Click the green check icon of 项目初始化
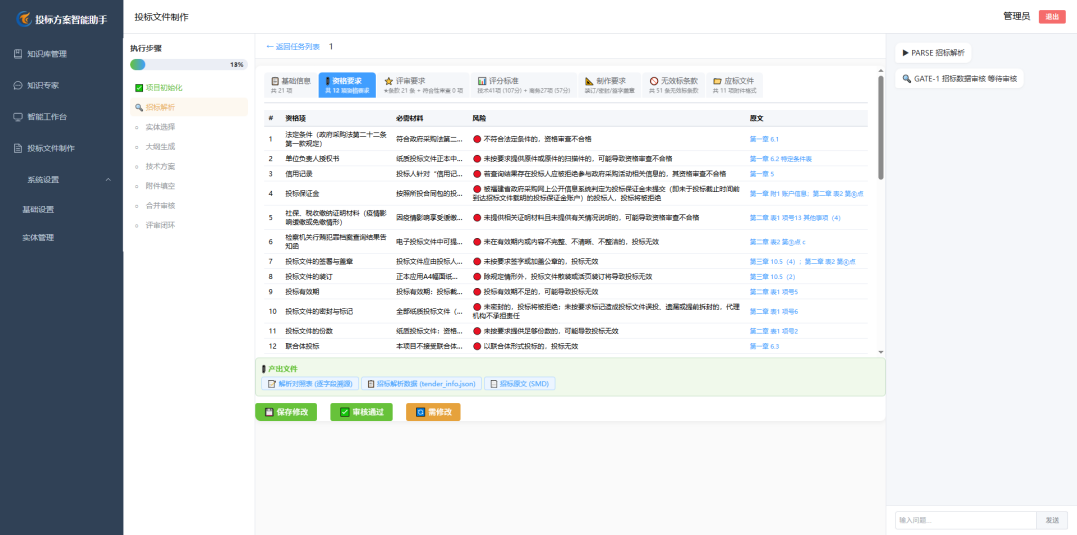This screenshot has width=1077, height=535. pos(139,88)
